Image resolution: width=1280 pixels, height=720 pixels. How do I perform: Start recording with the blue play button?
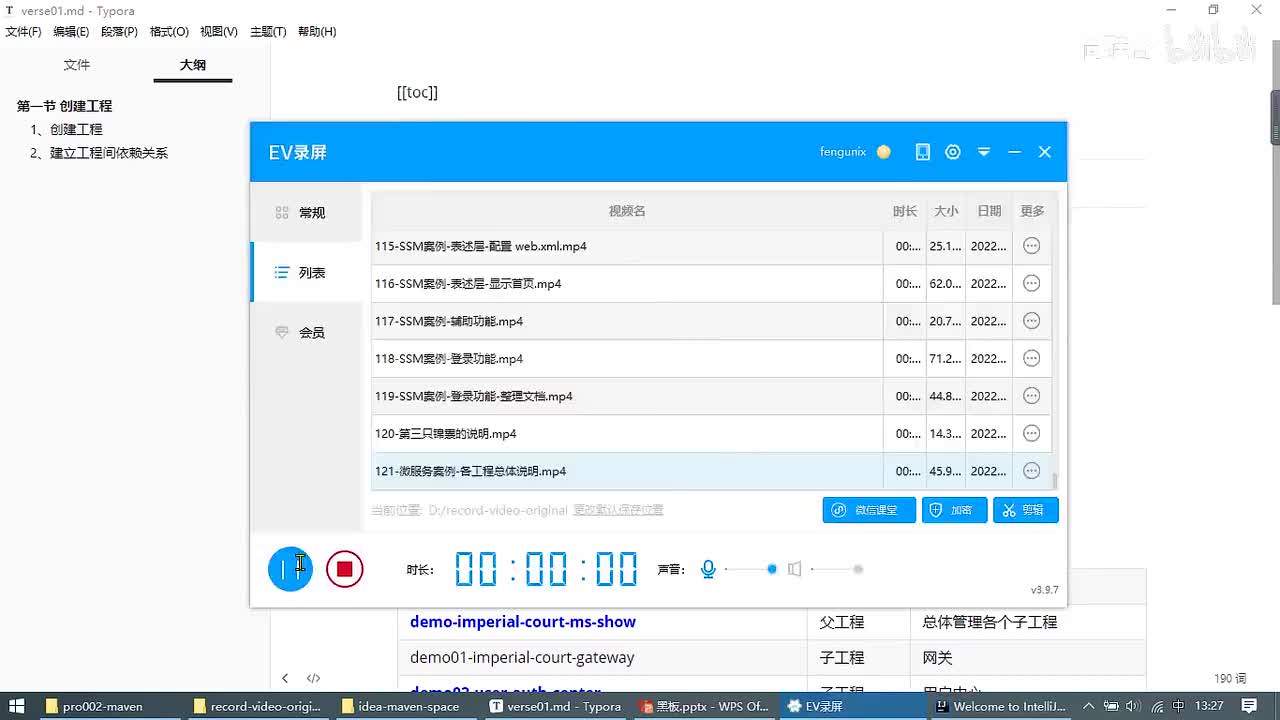(x=290, y=569)
